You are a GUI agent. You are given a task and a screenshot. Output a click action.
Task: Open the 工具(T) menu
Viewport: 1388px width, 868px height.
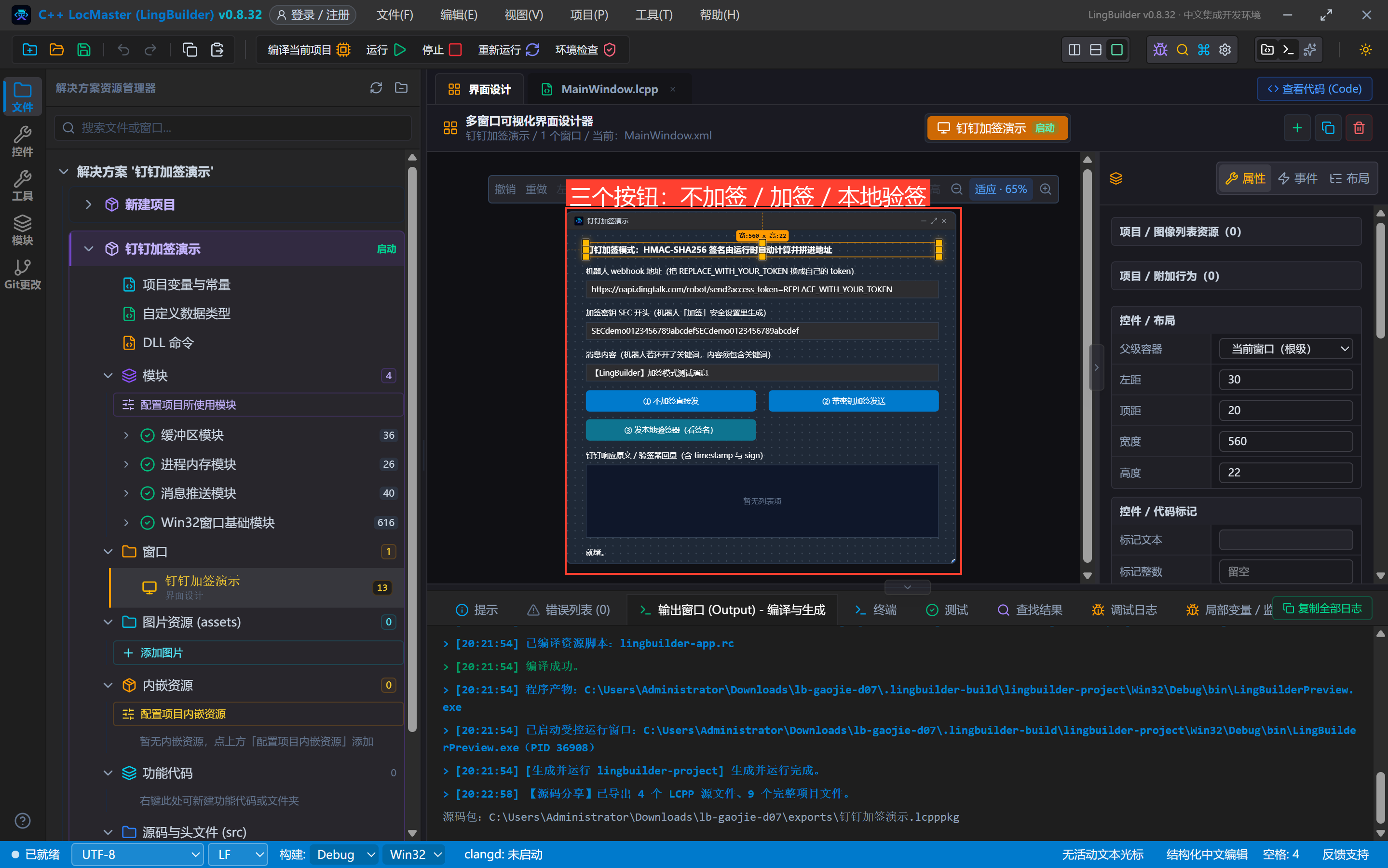654,15
